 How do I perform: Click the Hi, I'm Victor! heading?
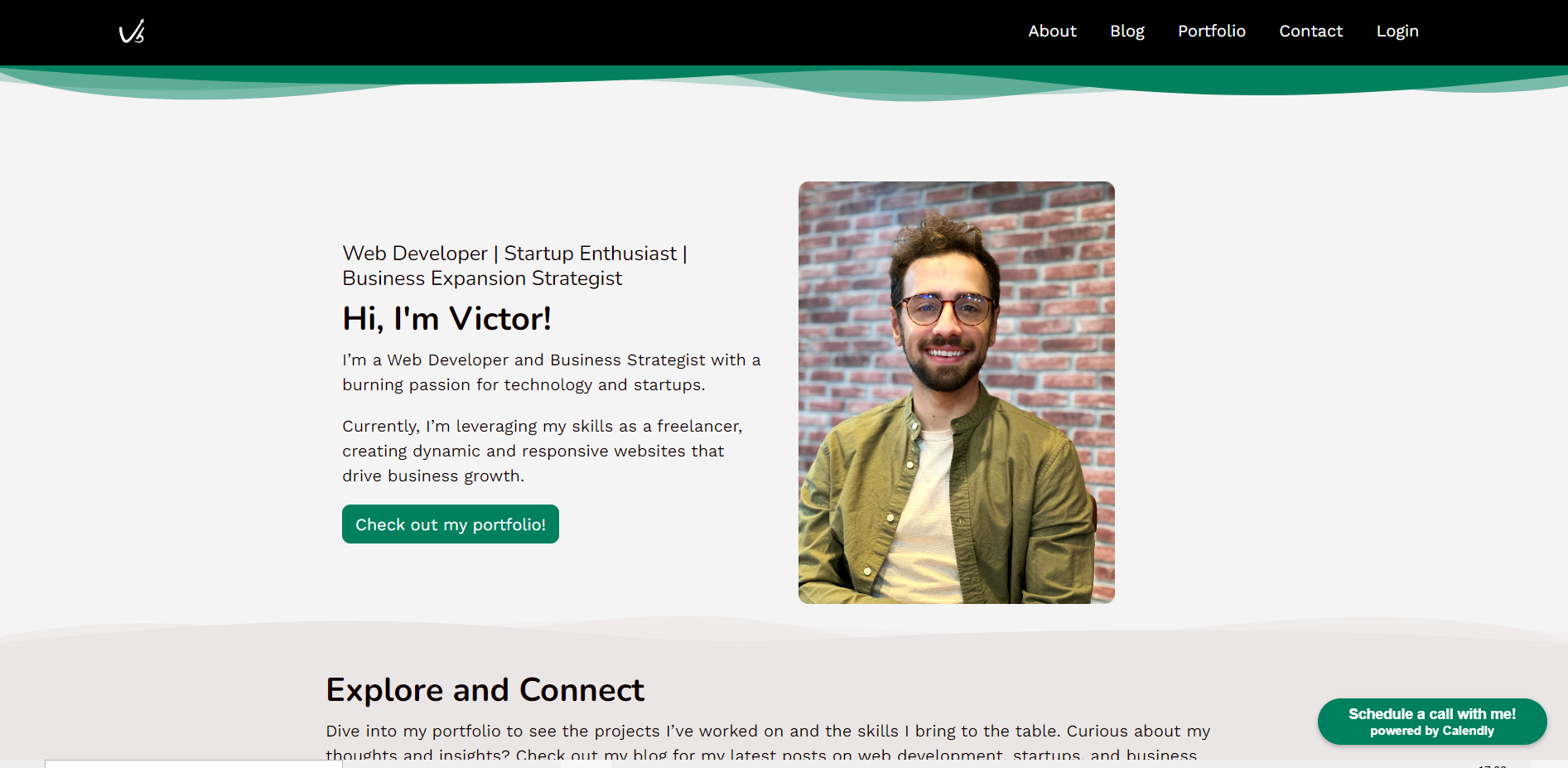(x=446, y=319)
